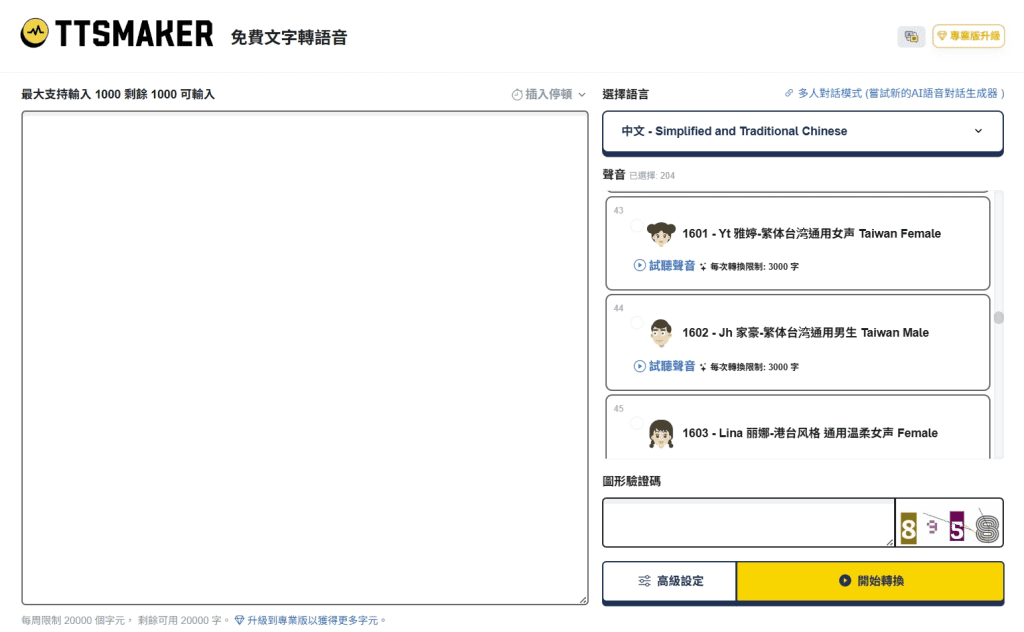
Task: Select the radio button for voice 1602 Jh
Action: pyautogui.click(x=637, y=323)
